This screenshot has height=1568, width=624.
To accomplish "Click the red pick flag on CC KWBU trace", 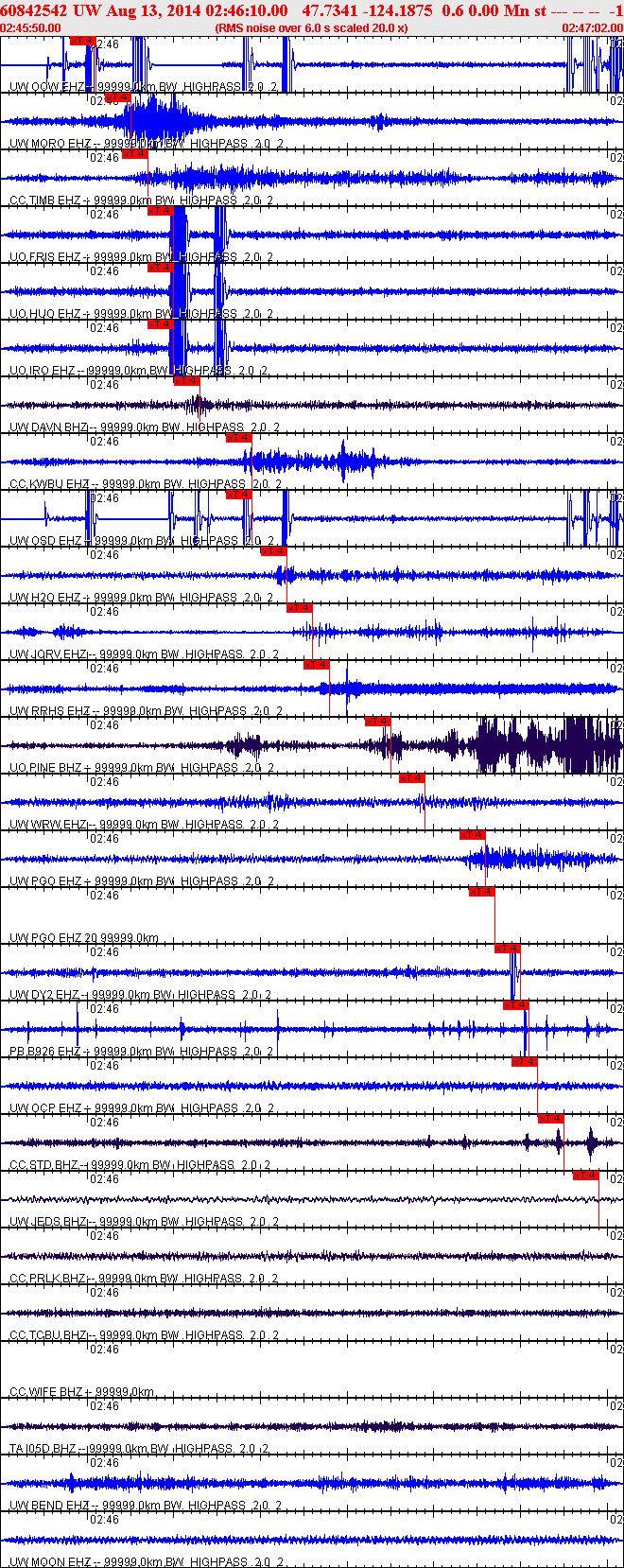I will click(238, 438).
